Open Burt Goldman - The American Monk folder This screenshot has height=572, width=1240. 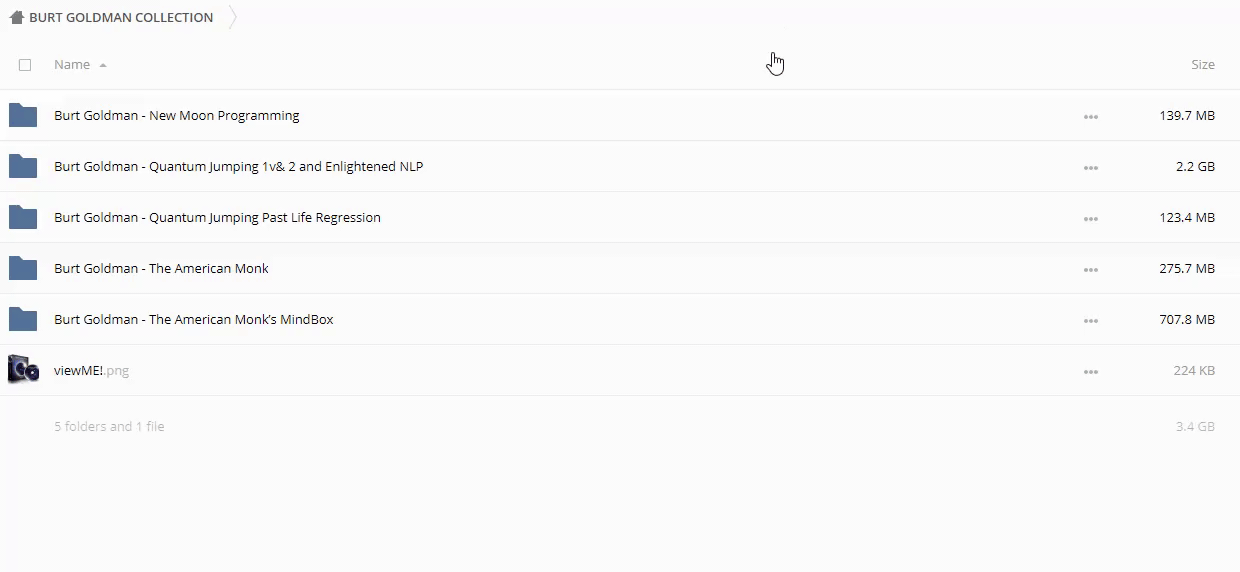tap(161, 269)
